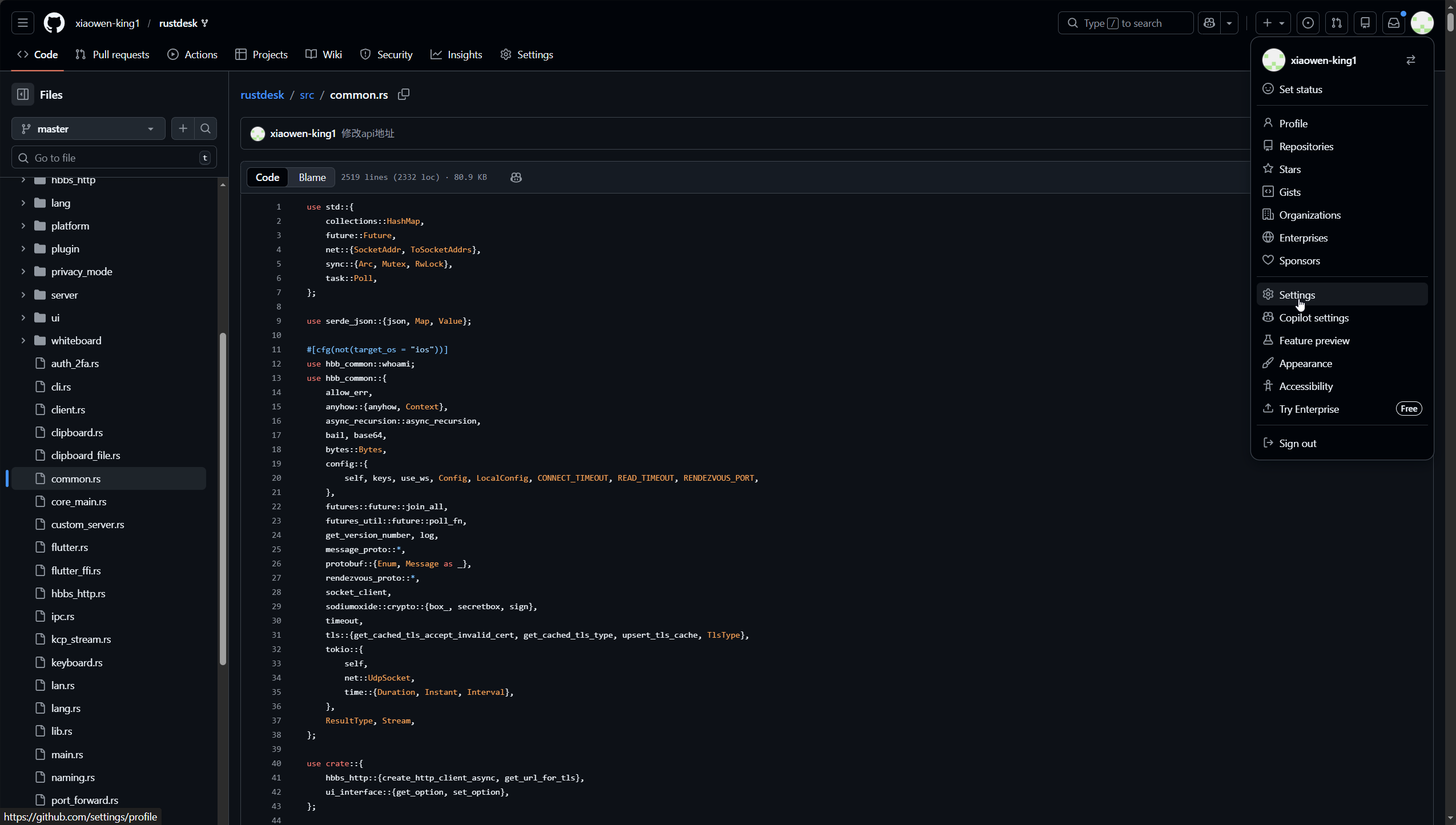Click the GitHub logo home icon
Image resolution: width=1456 pixels, height=825 pixels.
coord(54,23)
